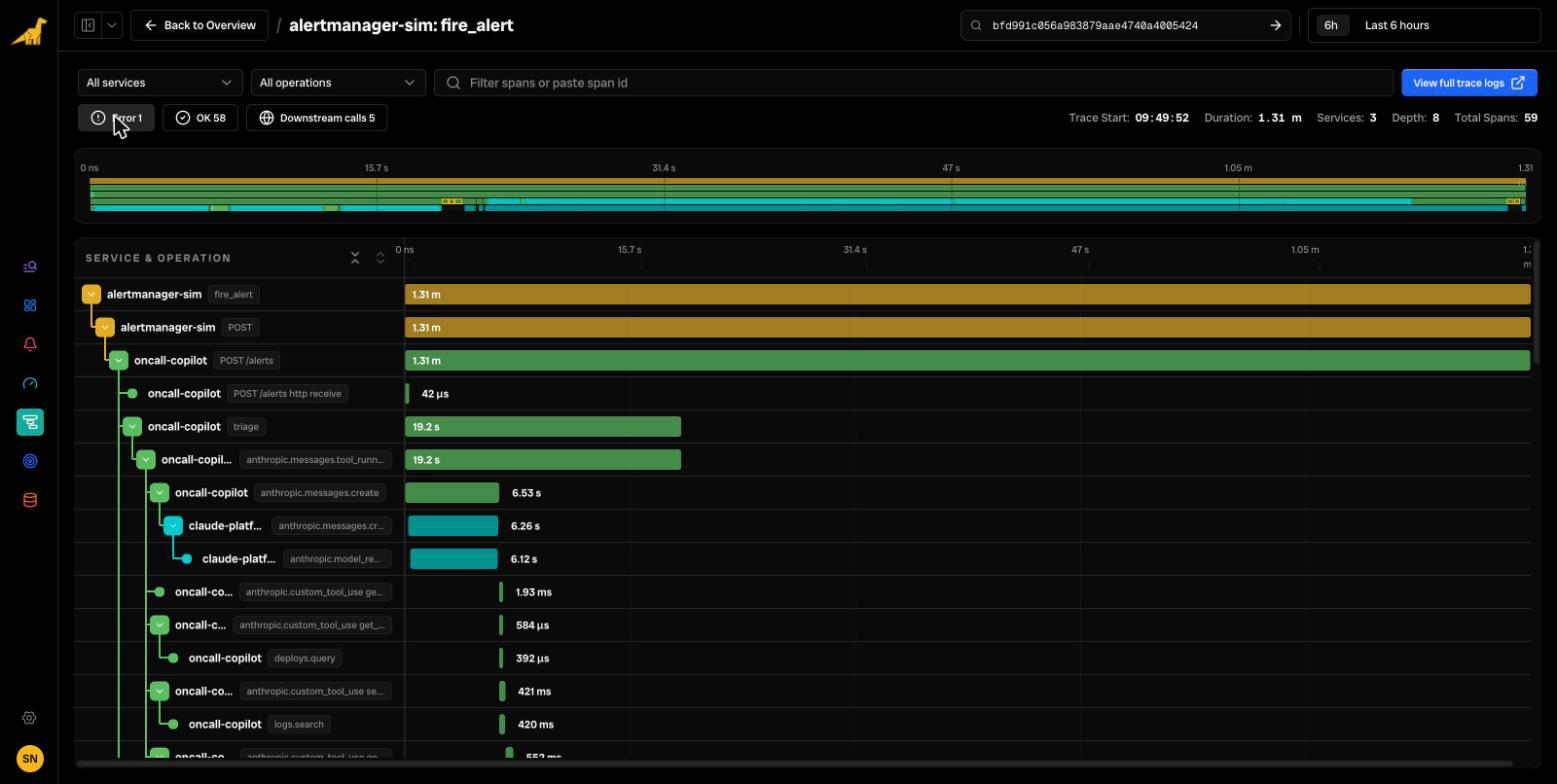Click the teal 6.26 s span bar
Viewport: 1557px width, 784px height.
453,525
